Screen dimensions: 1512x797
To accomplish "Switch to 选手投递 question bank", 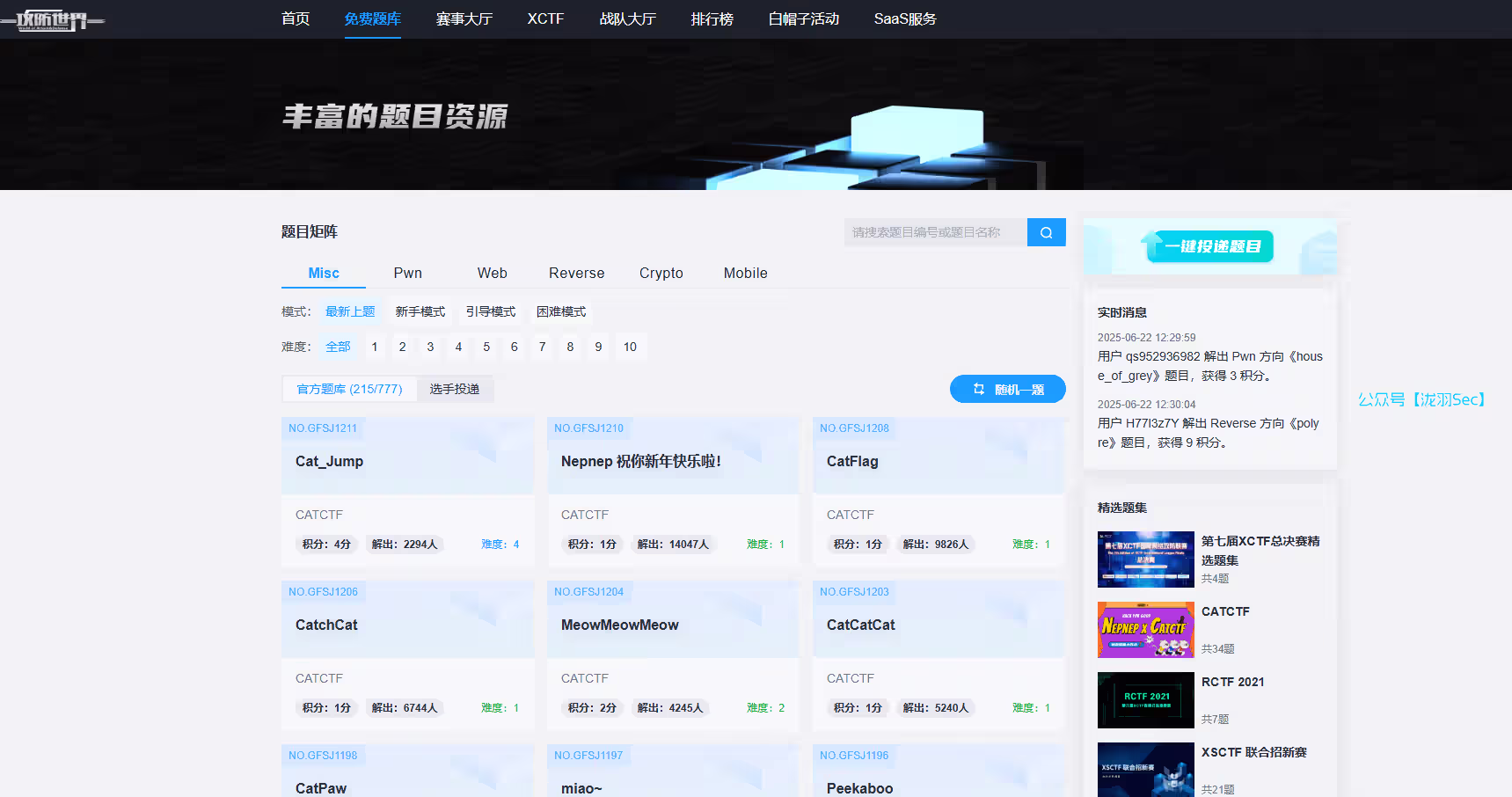I will [455, 389].
